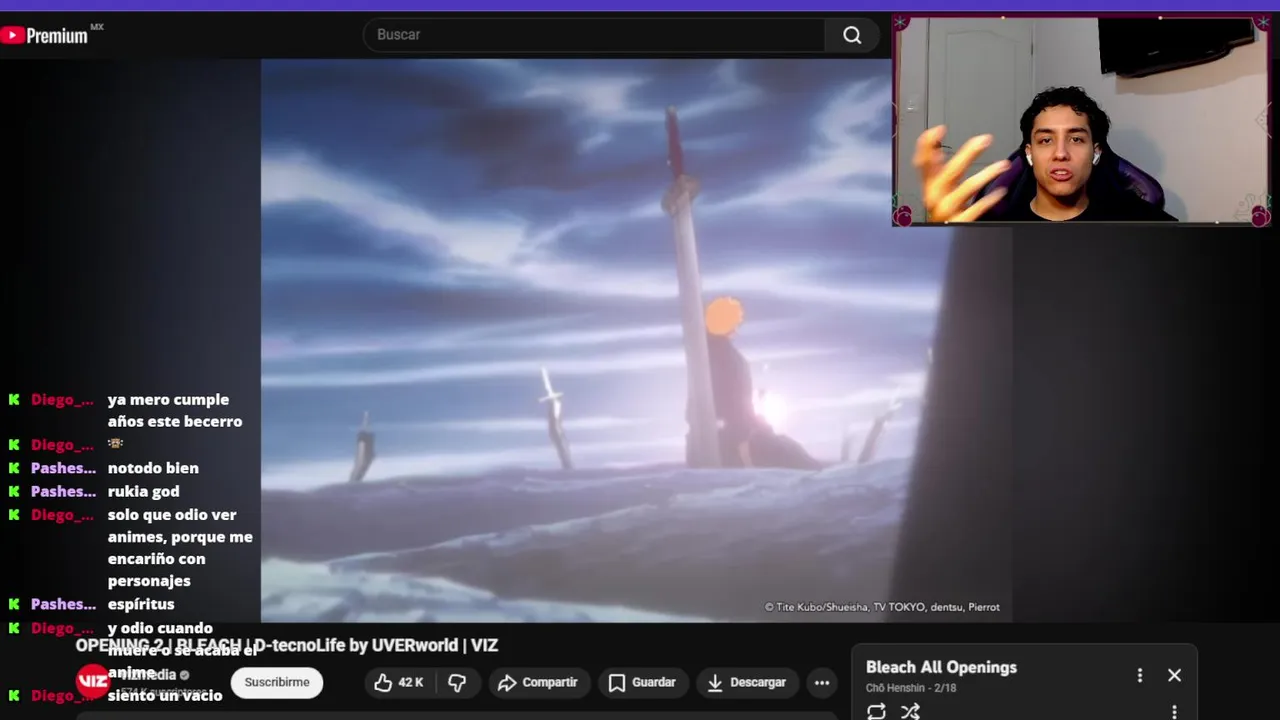
Task: Click chat message 'espíritus'
Action: coord(141,604)
